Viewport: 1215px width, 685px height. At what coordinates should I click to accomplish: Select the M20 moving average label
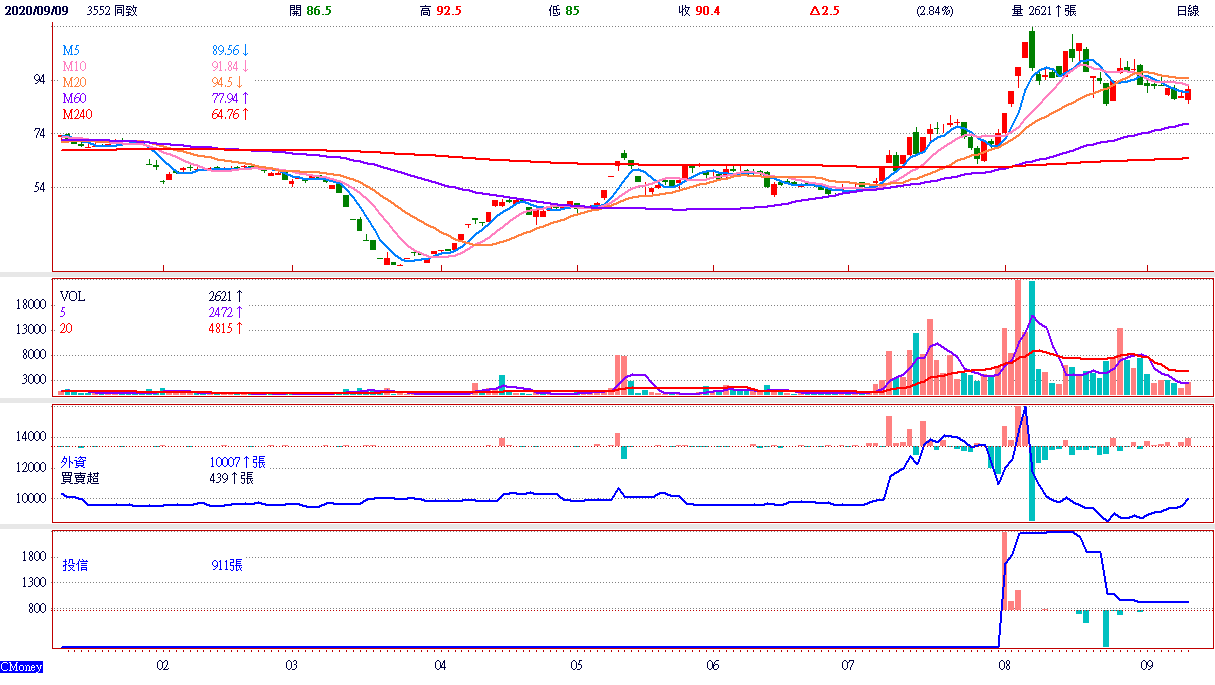74,82
